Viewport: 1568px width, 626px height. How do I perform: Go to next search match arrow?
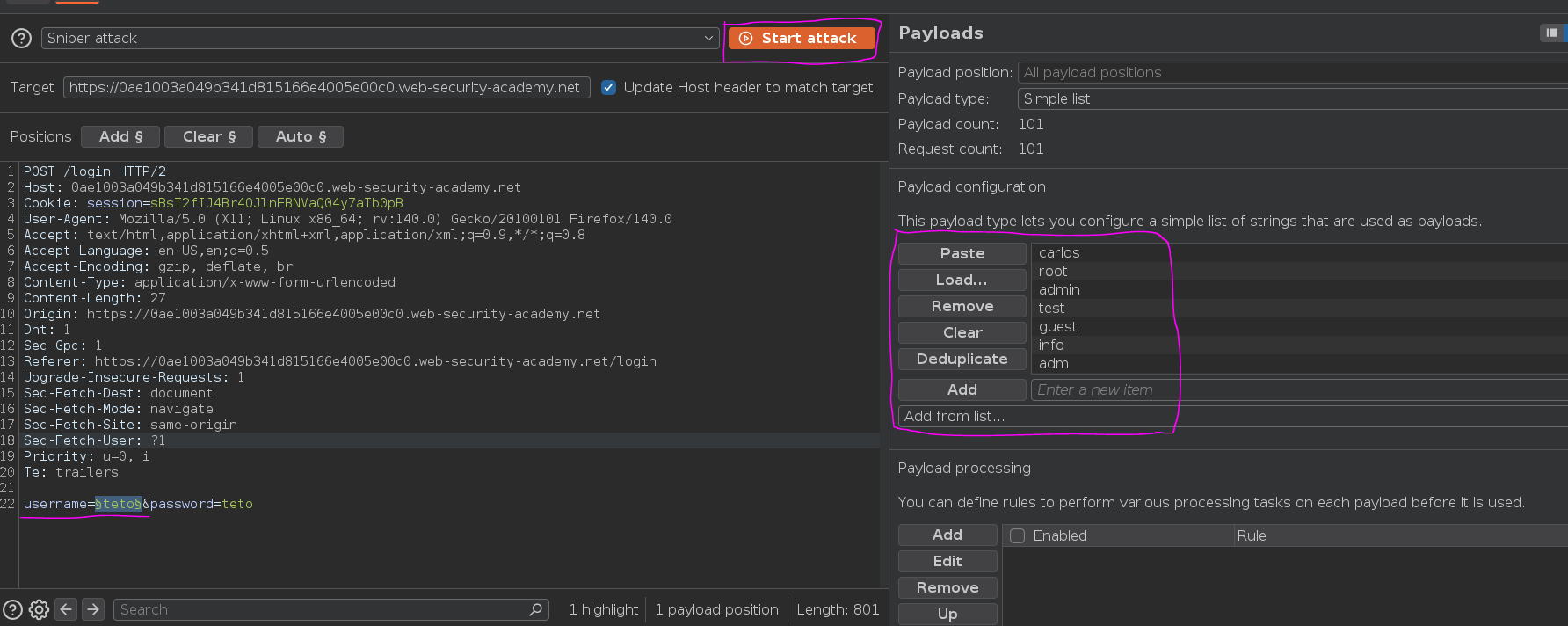(x=93, y=609)
